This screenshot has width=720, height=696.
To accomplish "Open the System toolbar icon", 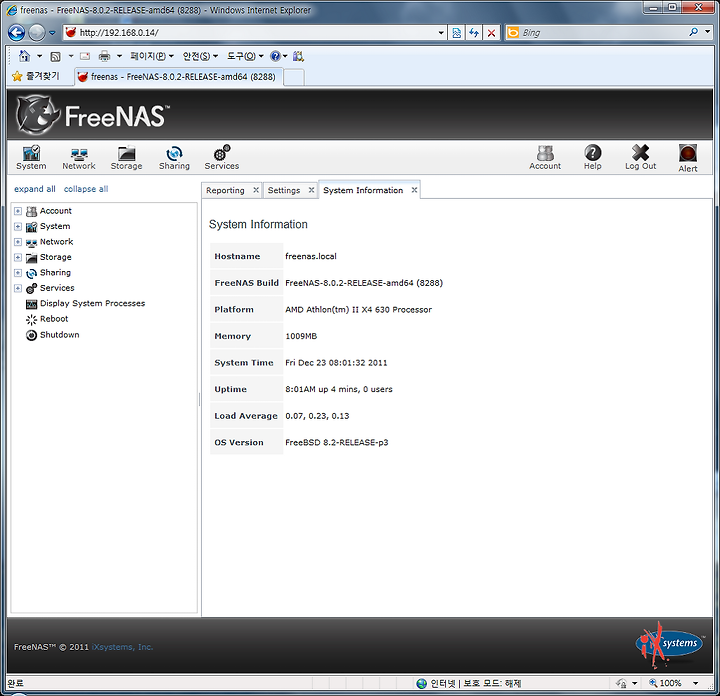I will 31,157.
